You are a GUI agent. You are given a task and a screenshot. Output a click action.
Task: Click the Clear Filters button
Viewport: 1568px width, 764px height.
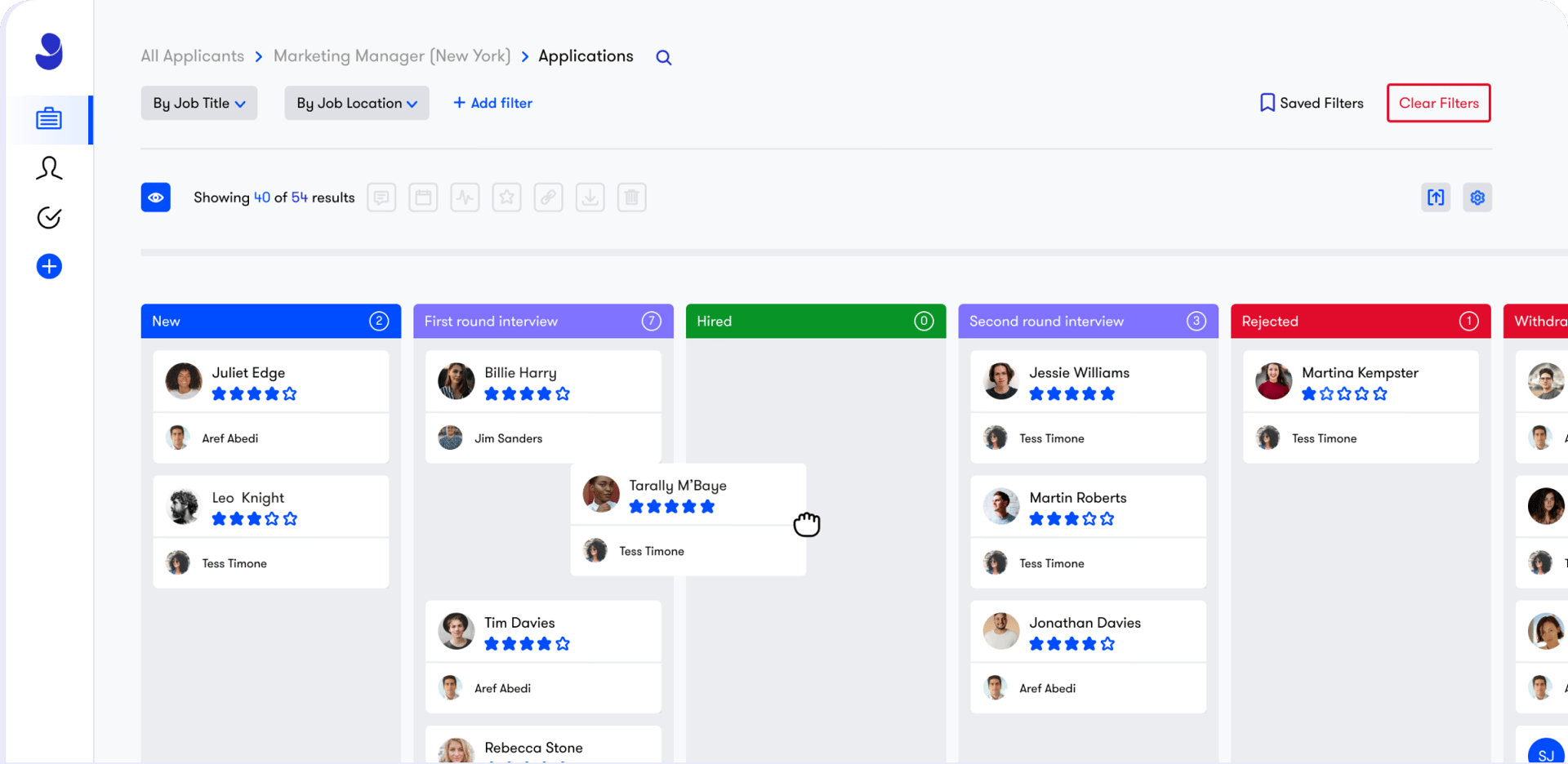point(1439,103)
